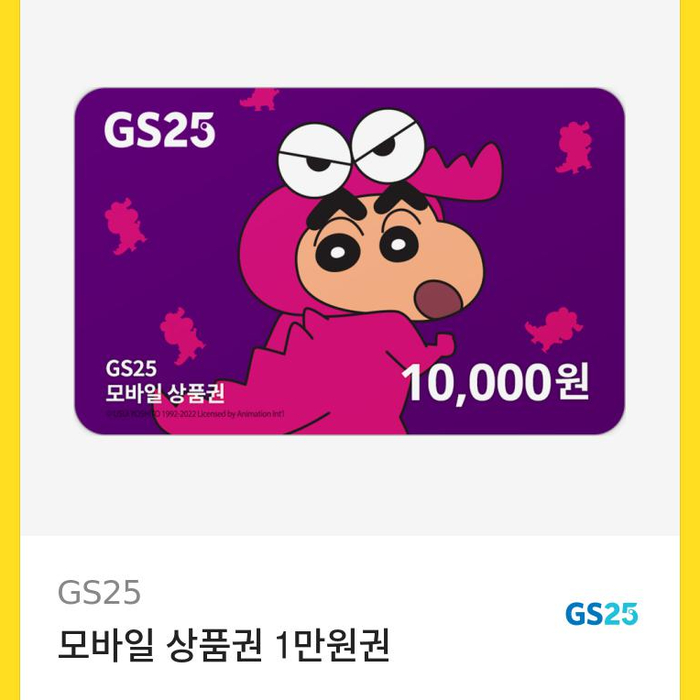
Task: Open the gray GS25 brand name link
Action: point(99,592)
